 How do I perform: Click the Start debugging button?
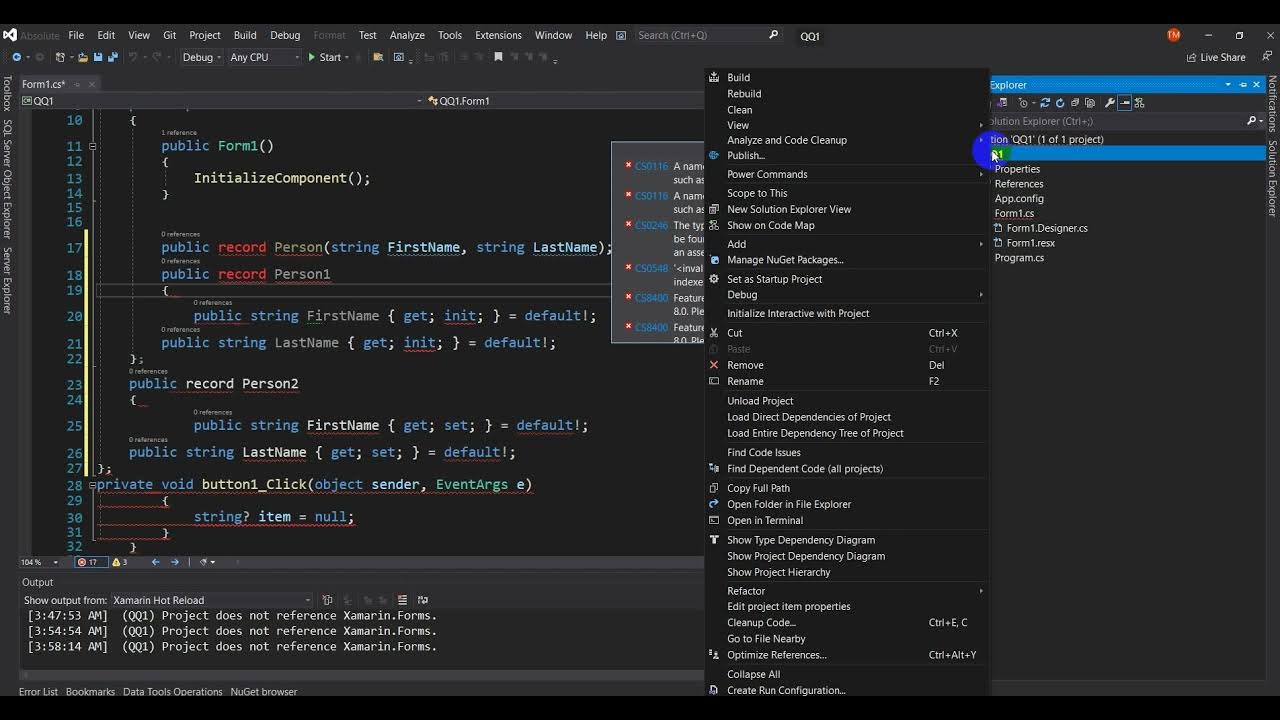[324, 57]
